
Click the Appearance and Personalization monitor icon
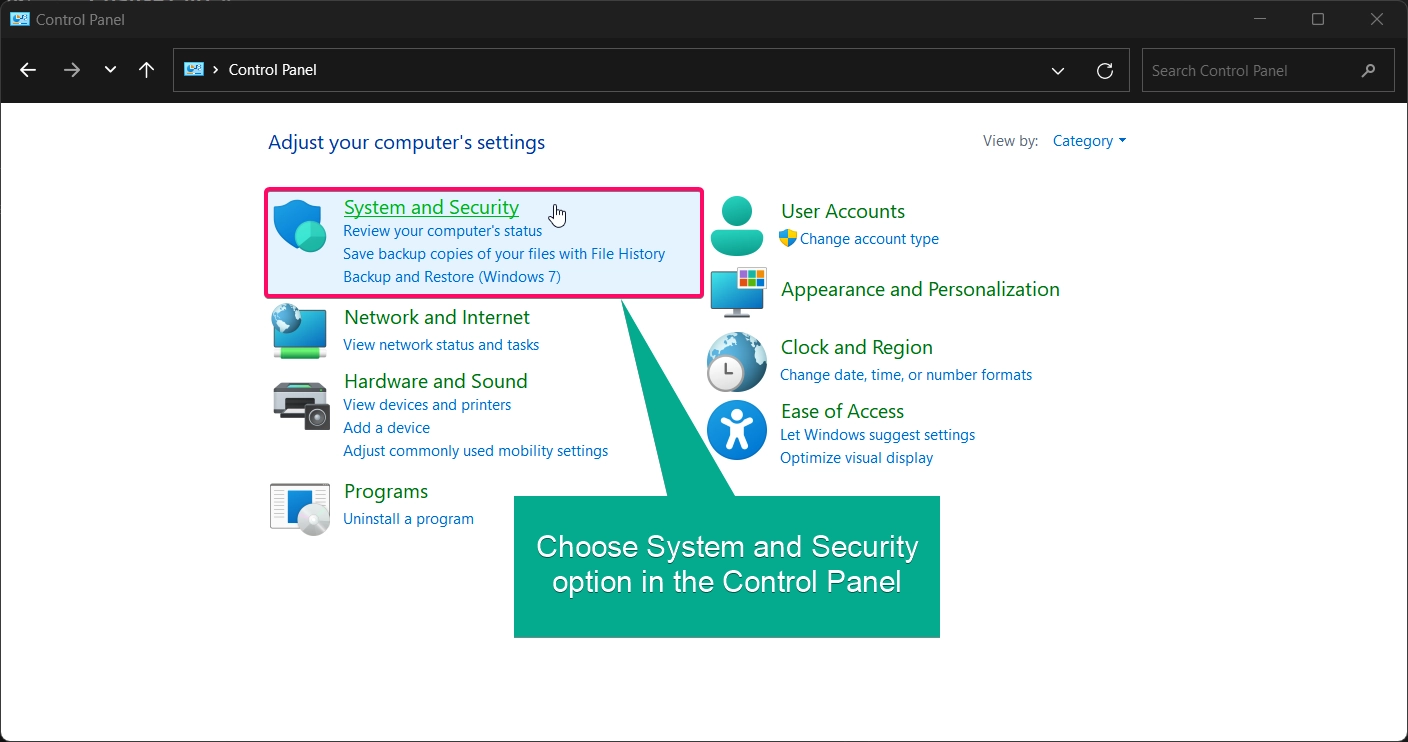[738, 291]
